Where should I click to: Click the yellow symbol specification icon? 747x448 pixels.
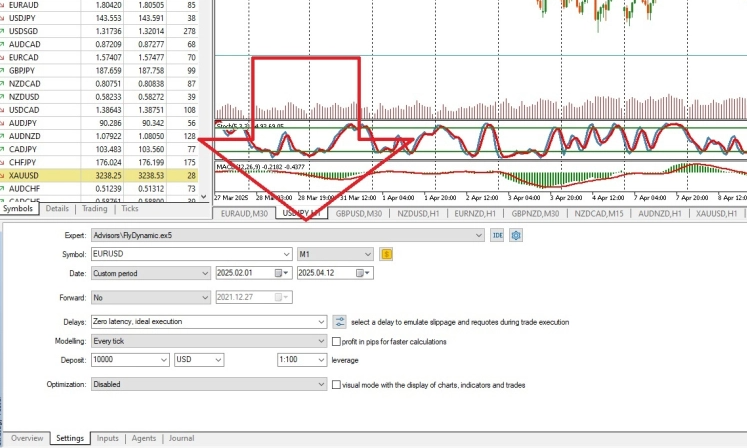tap(386, 255)
